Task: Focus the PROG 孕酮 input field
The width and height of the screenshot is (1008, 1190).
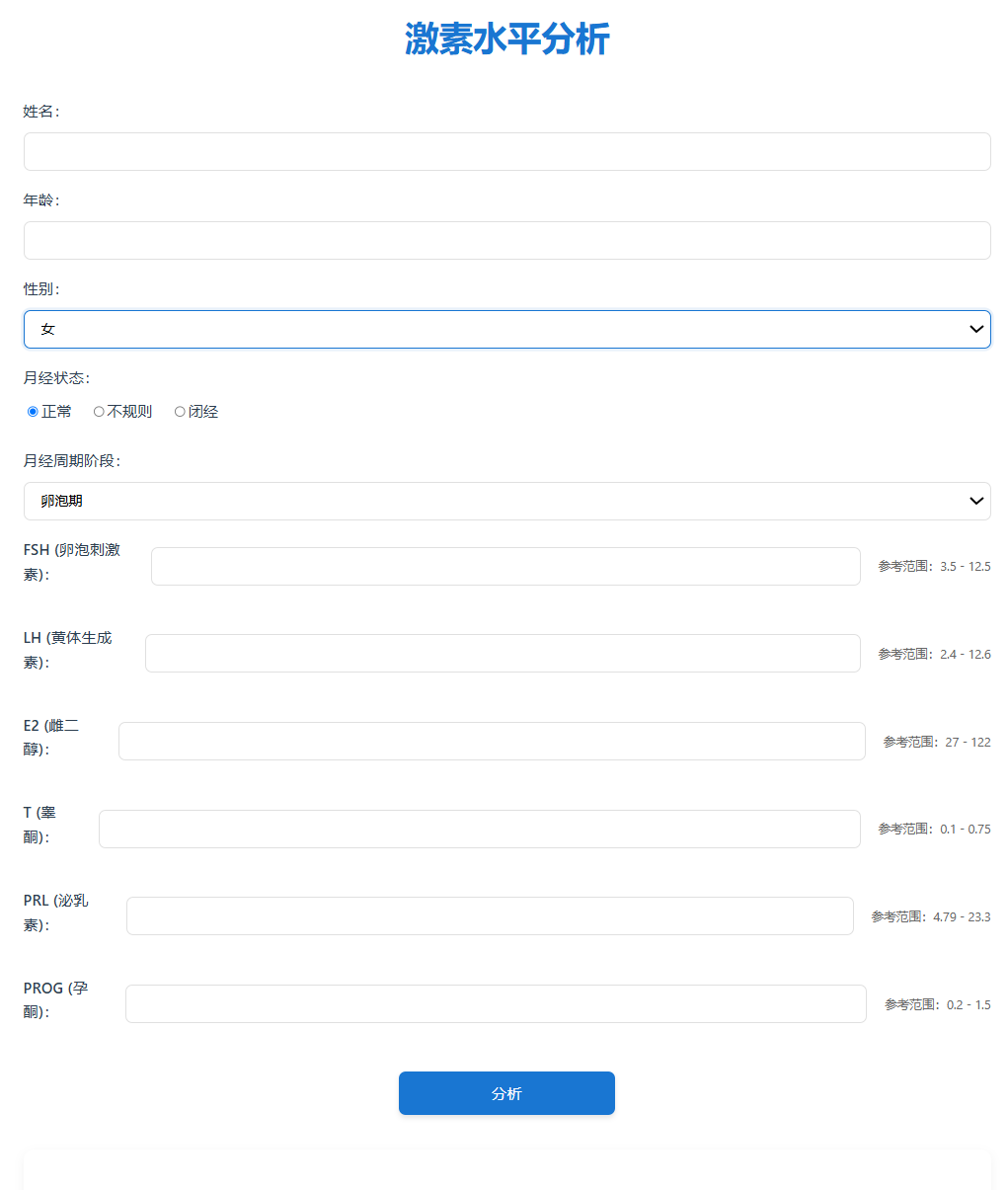Action: pos(496,1004)
